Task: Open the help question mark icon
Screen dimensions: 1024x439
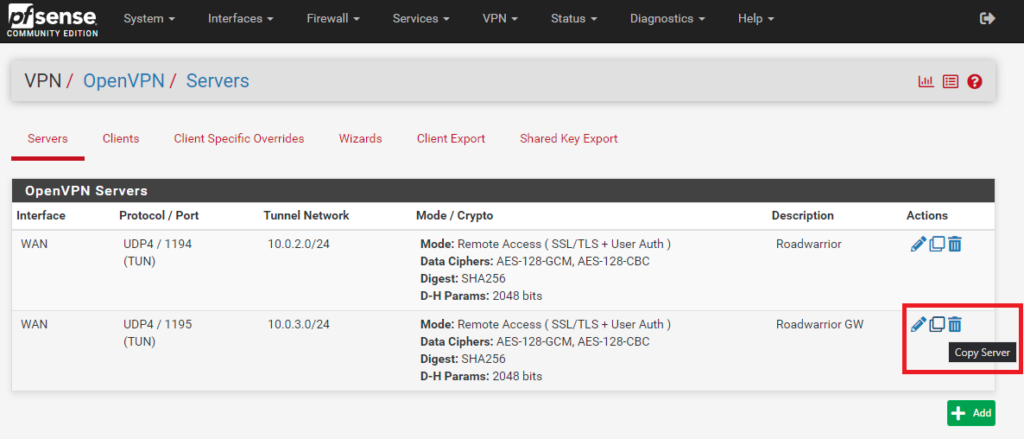Action: point(975,82)
